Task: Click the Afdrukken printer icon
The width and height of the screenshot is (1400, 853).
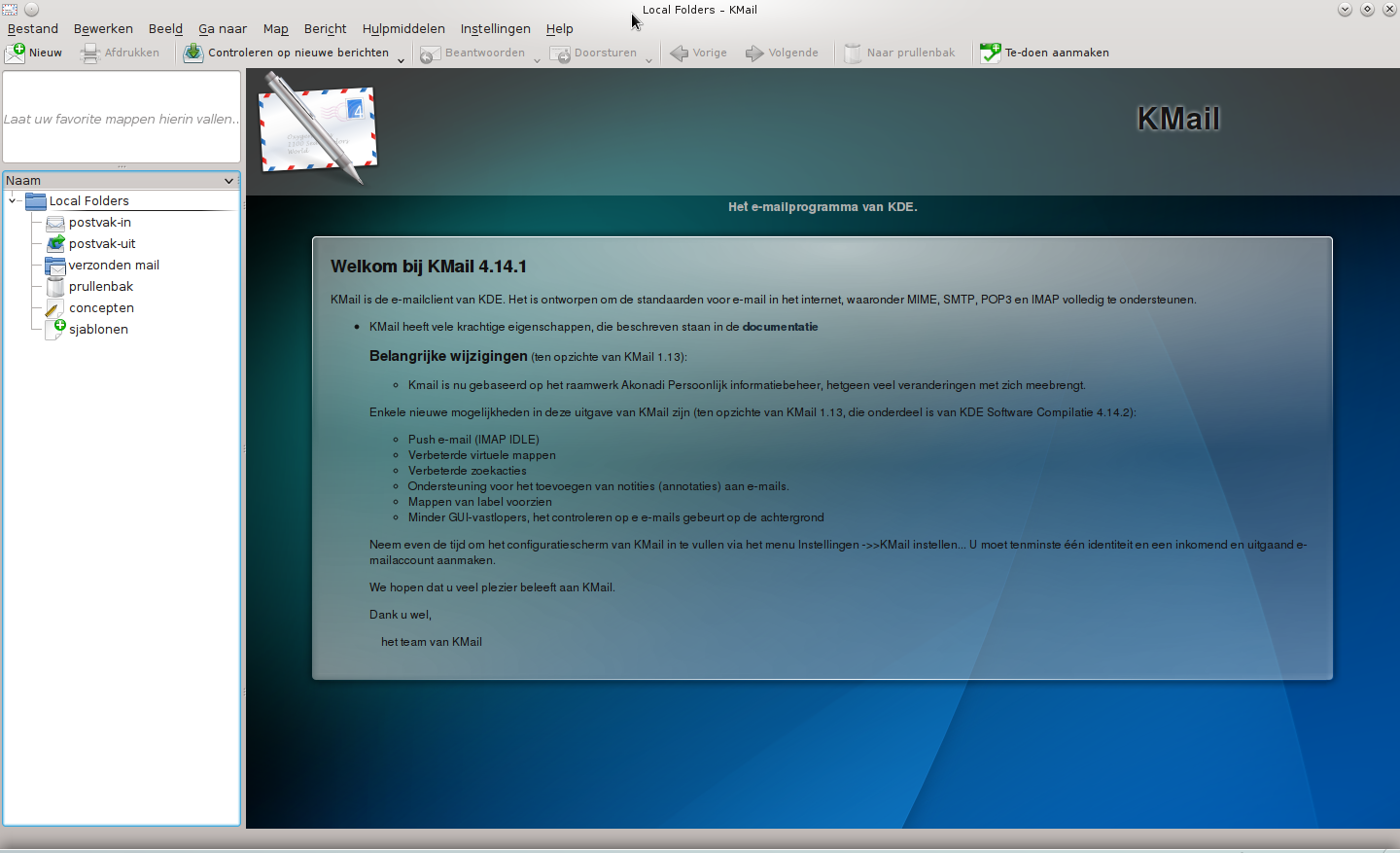Action: pos(90,53)
